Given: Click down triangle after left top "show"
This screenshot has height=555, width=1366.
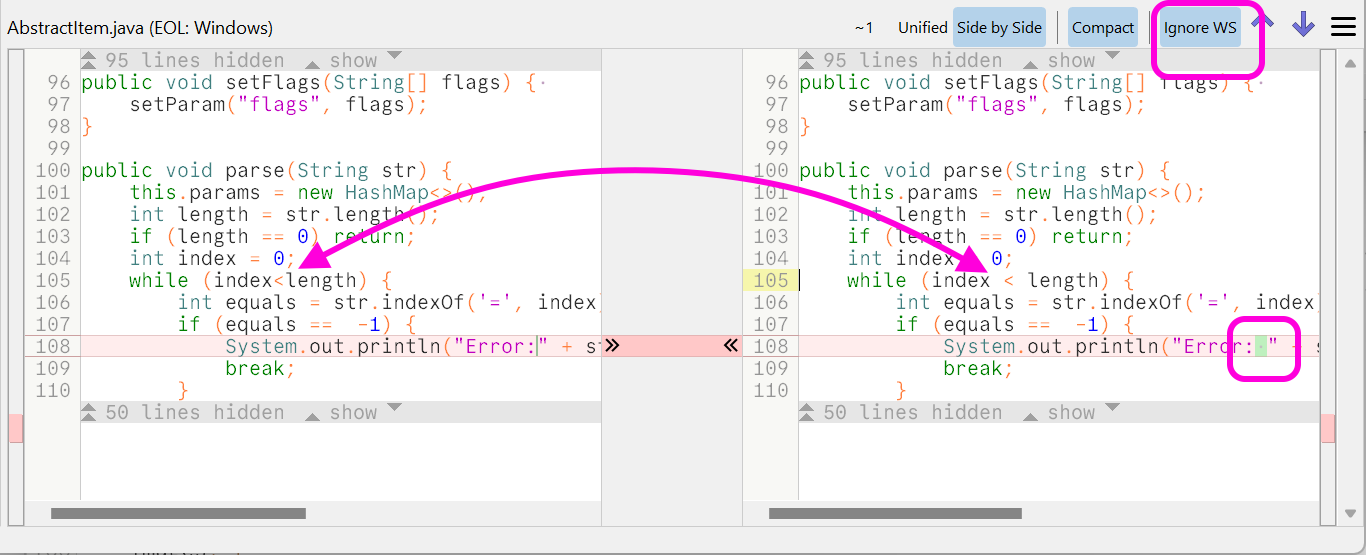Looking at the screenshot, I should pyautogui.click(x=394, y=56).
